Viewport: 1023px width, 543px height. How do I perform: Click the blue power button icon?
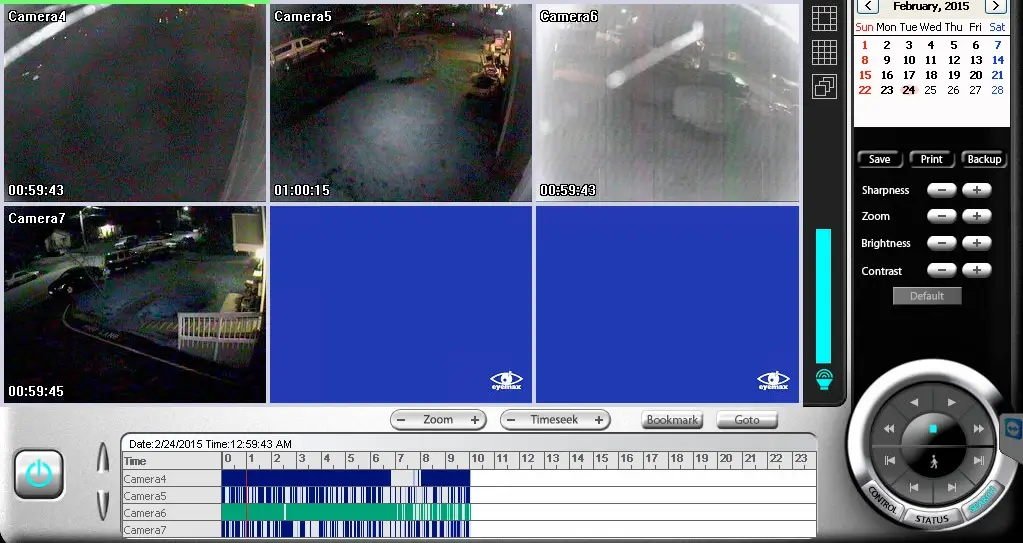(x=38, y=474)
